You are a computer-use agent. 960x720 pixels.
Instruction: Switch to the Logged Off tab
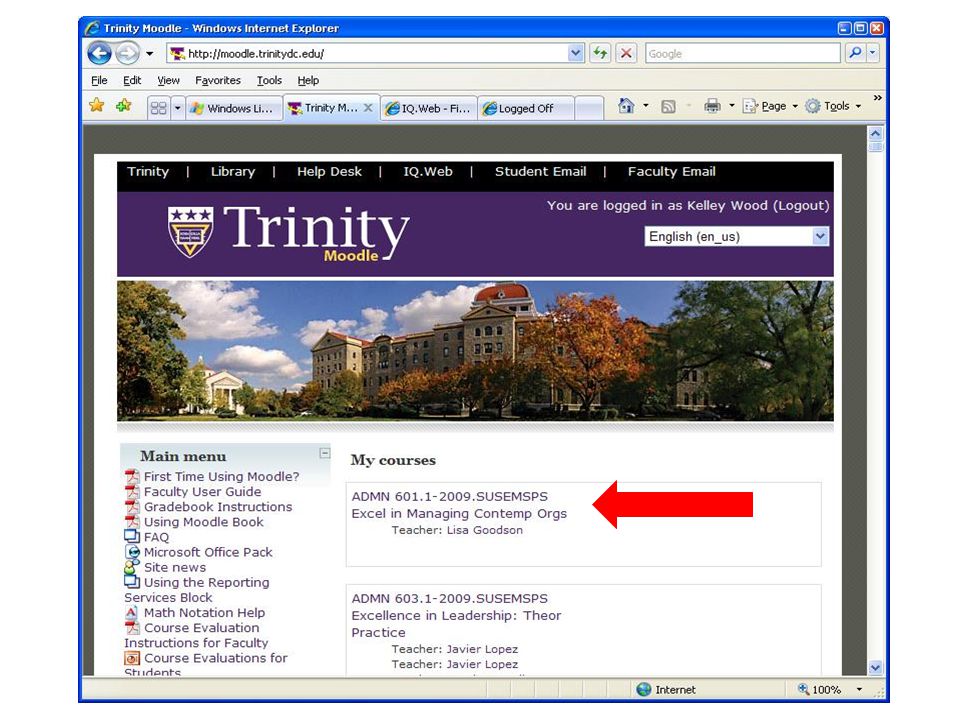coord(525,108)
